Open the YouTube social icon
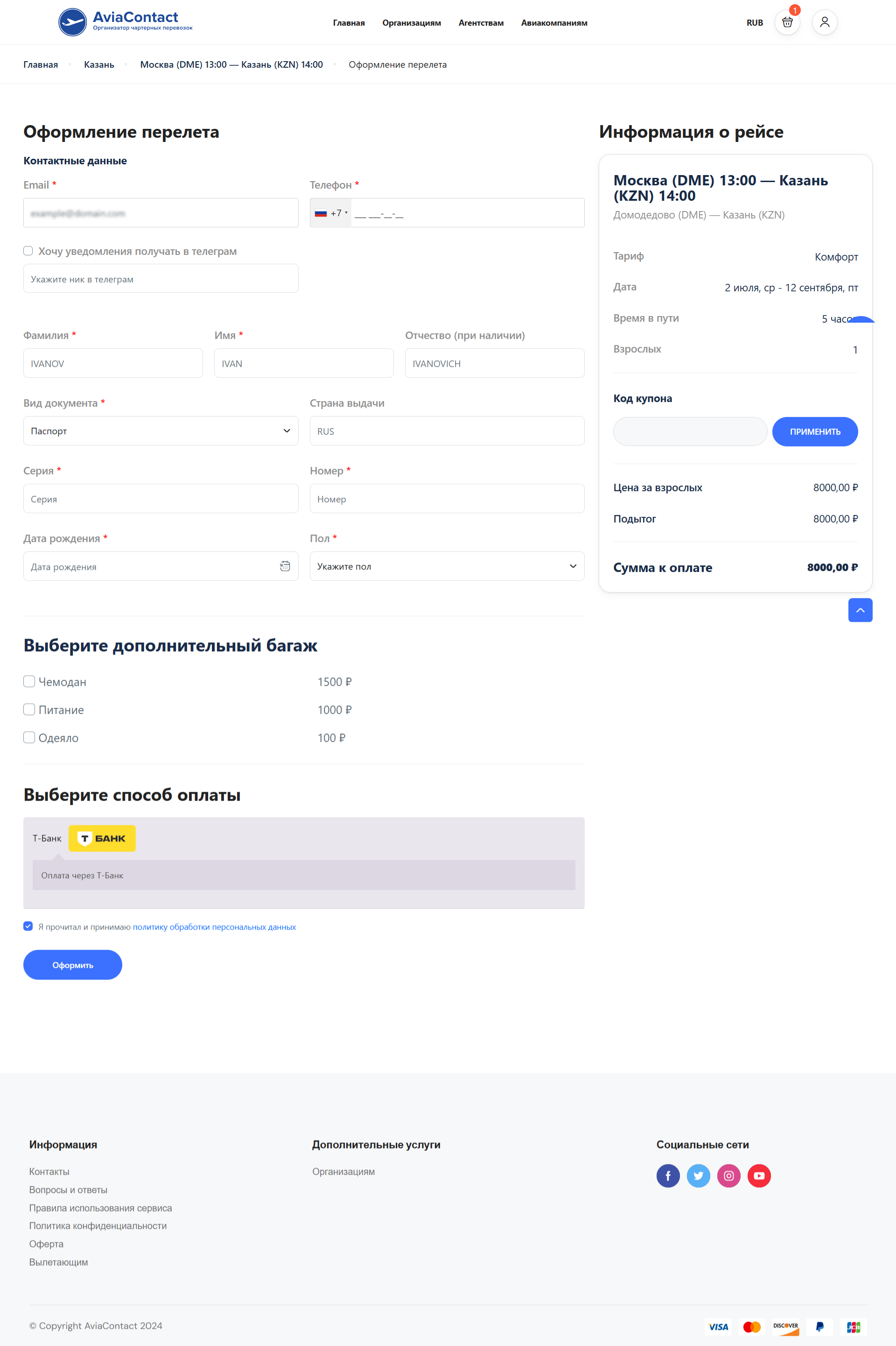Screen dimensions: 896x1346 coord(759,1176)
